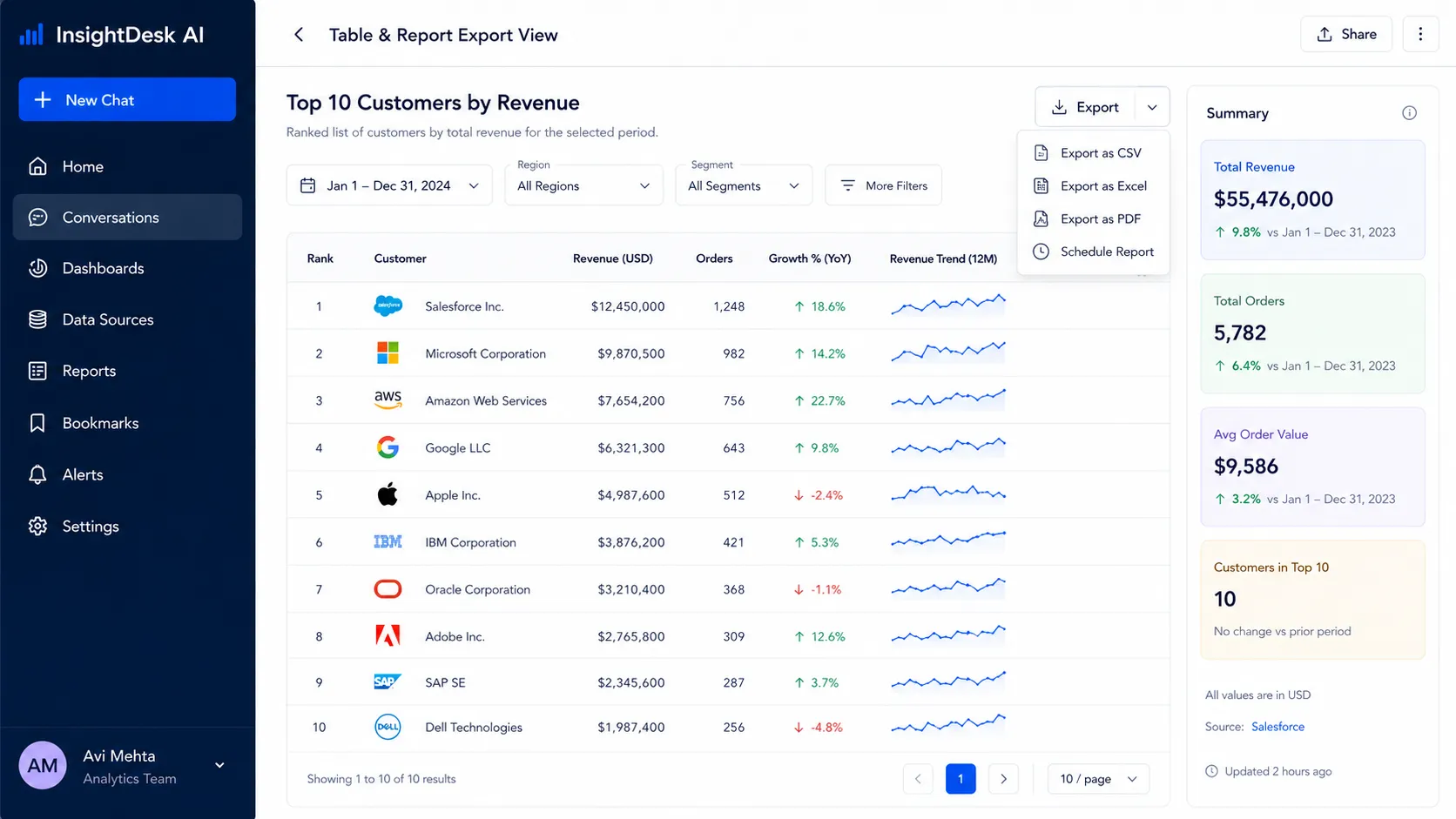1456x819 pixels.
Task: Expand the Avi Mehta account menu chevron
Action: point(219,765)
